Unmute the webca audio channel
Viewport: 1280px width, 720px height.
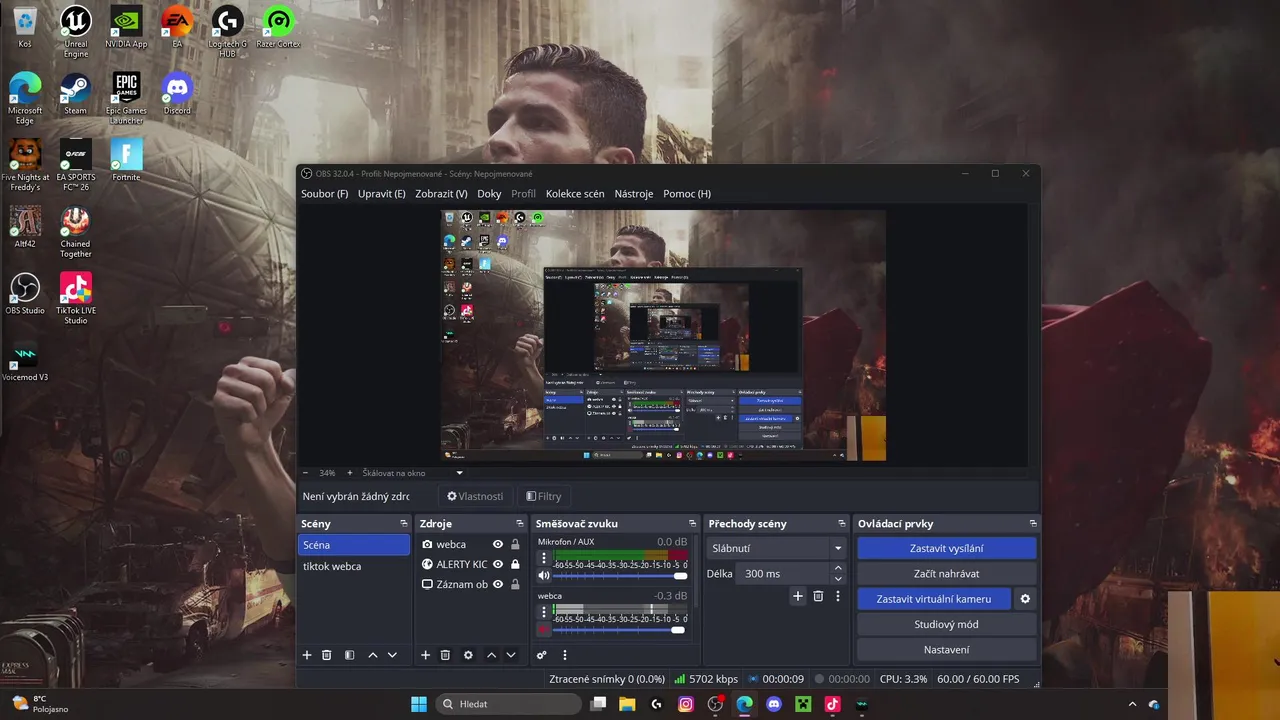point(544,629)
